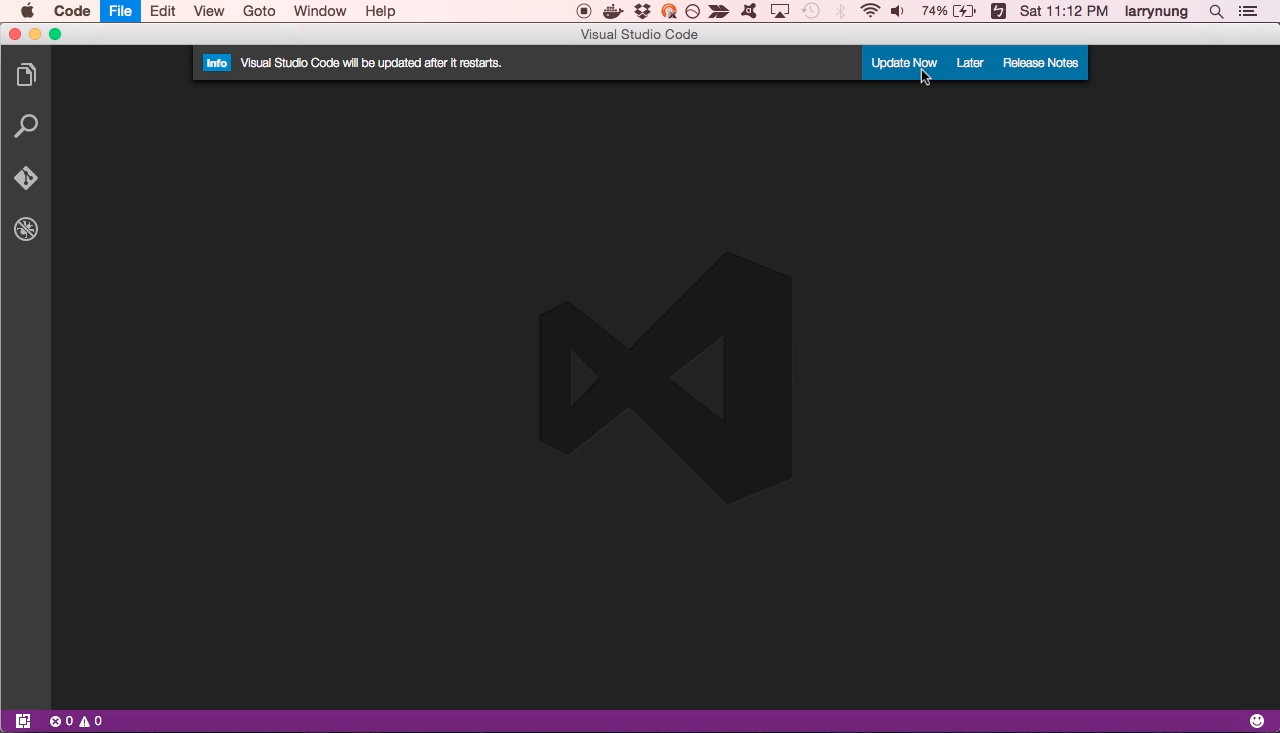Viewport: 1280px width, 733px height.
Task: Open the Debug view in sidebar
Action: click(26, 229)
